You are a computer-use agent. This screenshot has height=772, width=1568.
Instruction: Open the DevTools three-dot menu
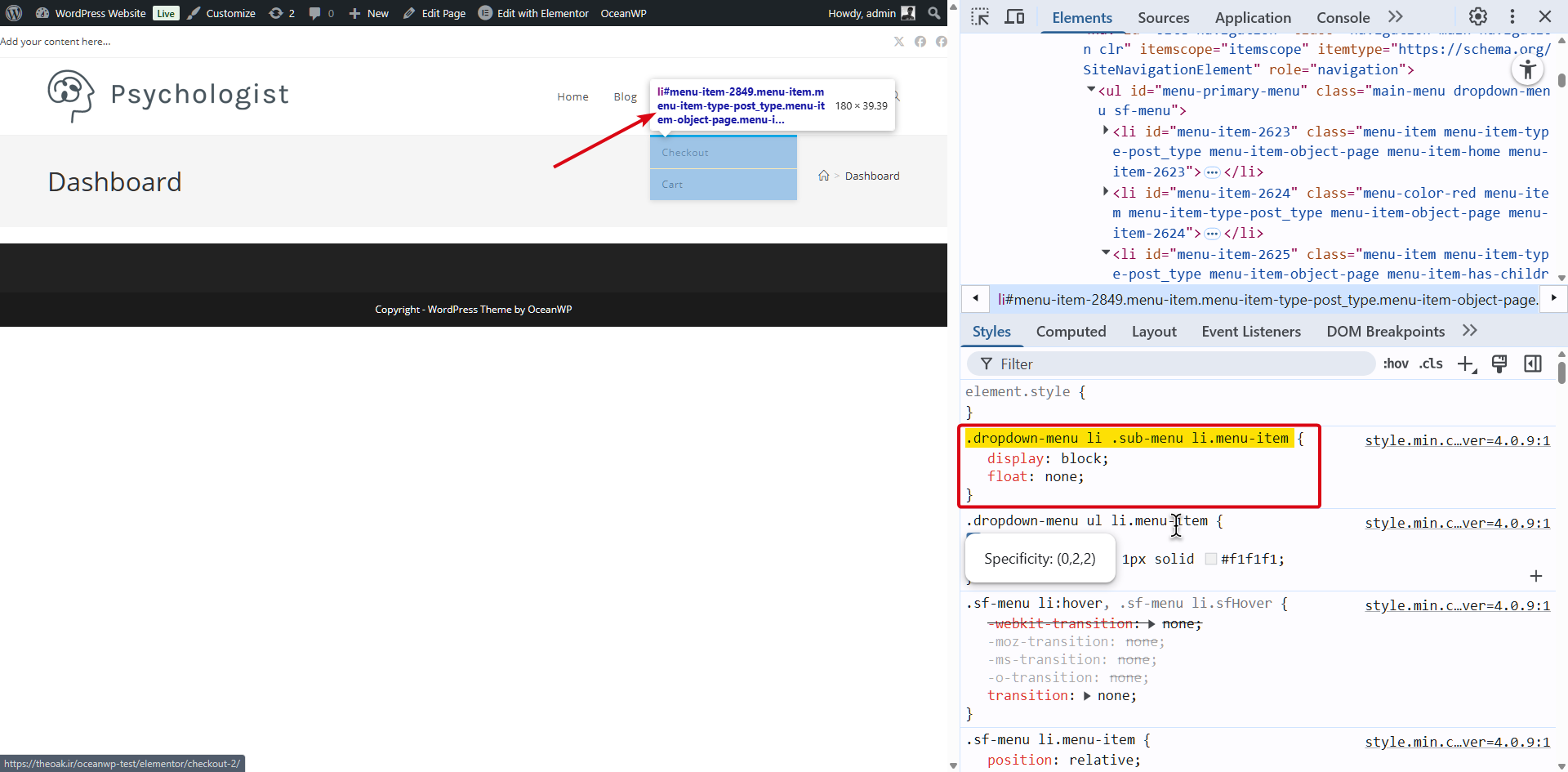(x=1512, y=16)
